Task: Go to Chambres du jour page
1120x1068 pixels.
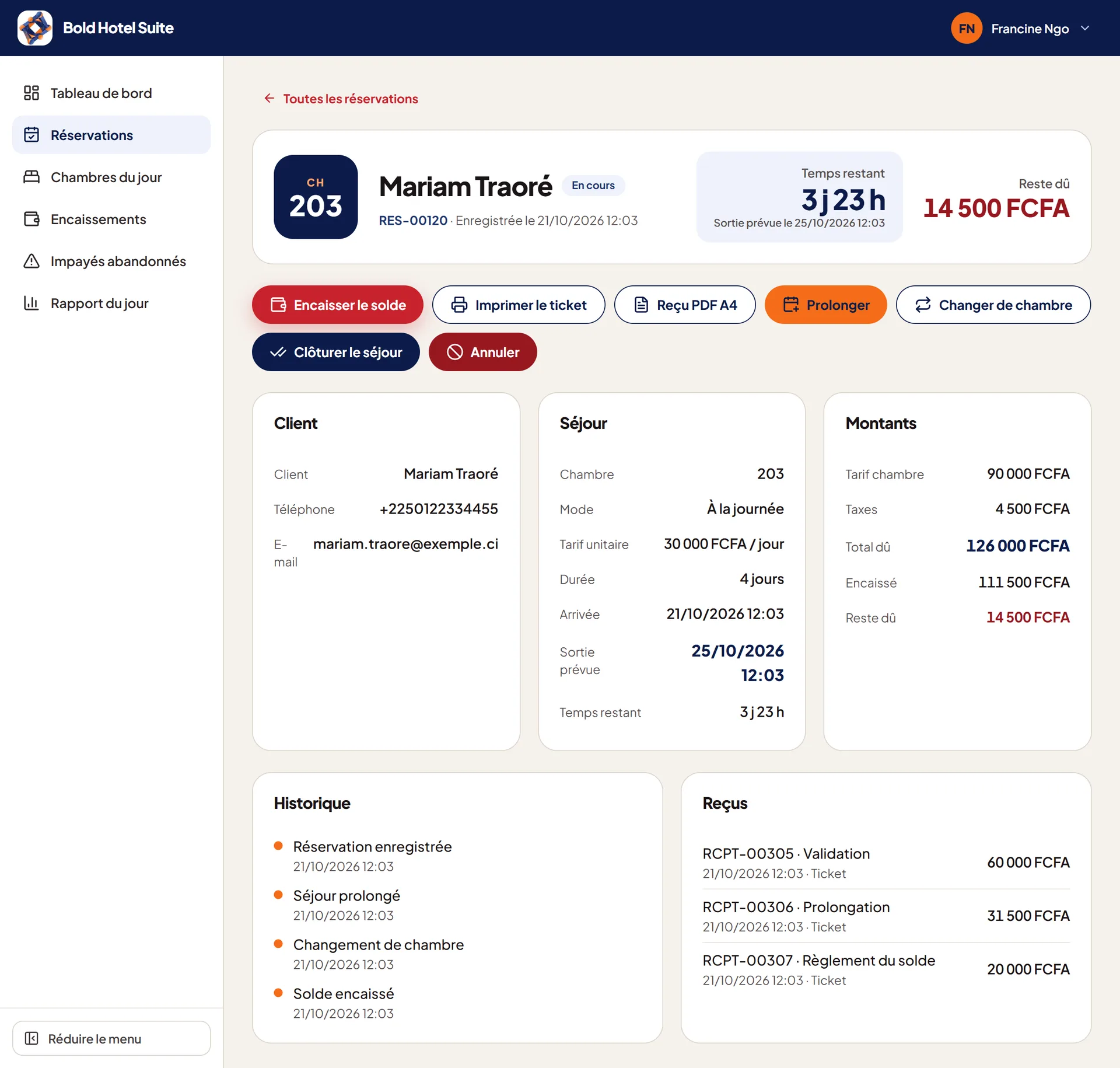Action: click(x=111, y=177)
